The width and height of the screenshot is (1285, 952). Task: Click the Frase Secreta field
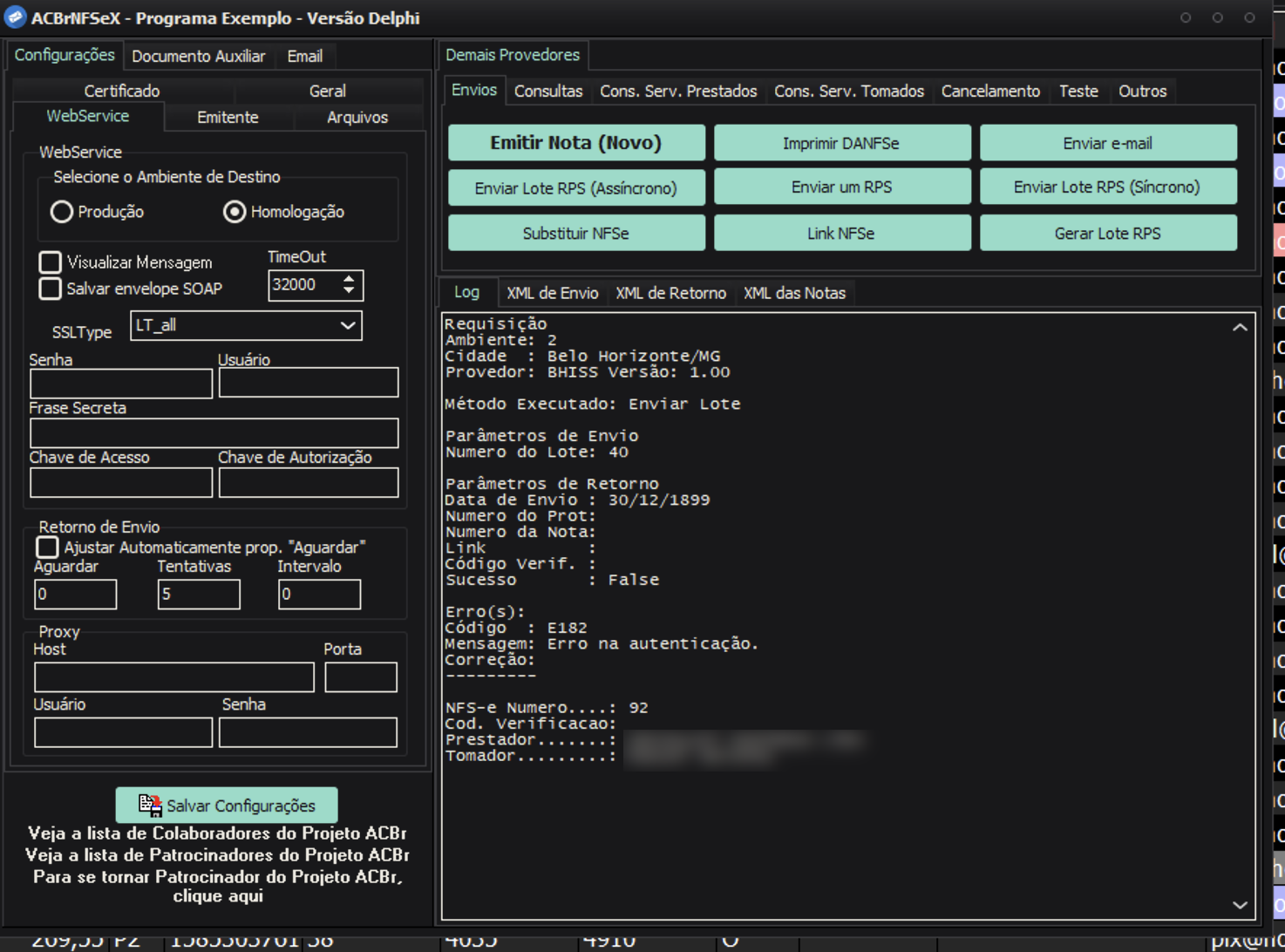click(x=214, y=433)
